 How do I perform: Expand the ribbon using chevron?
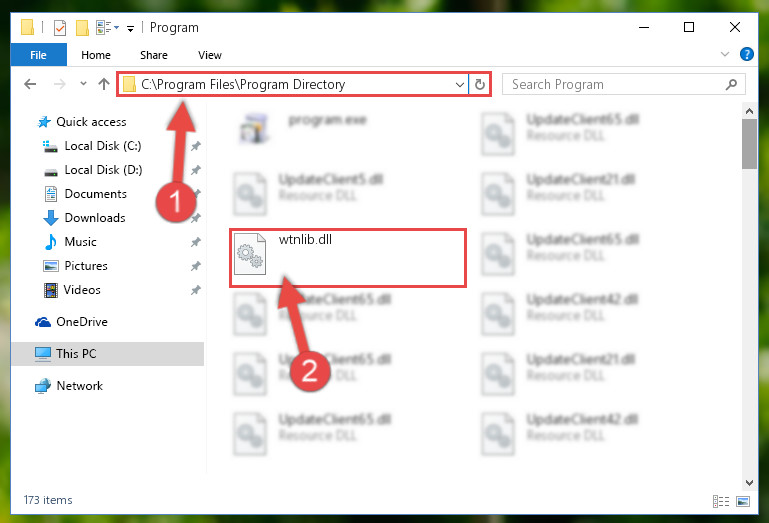(724, 54)
